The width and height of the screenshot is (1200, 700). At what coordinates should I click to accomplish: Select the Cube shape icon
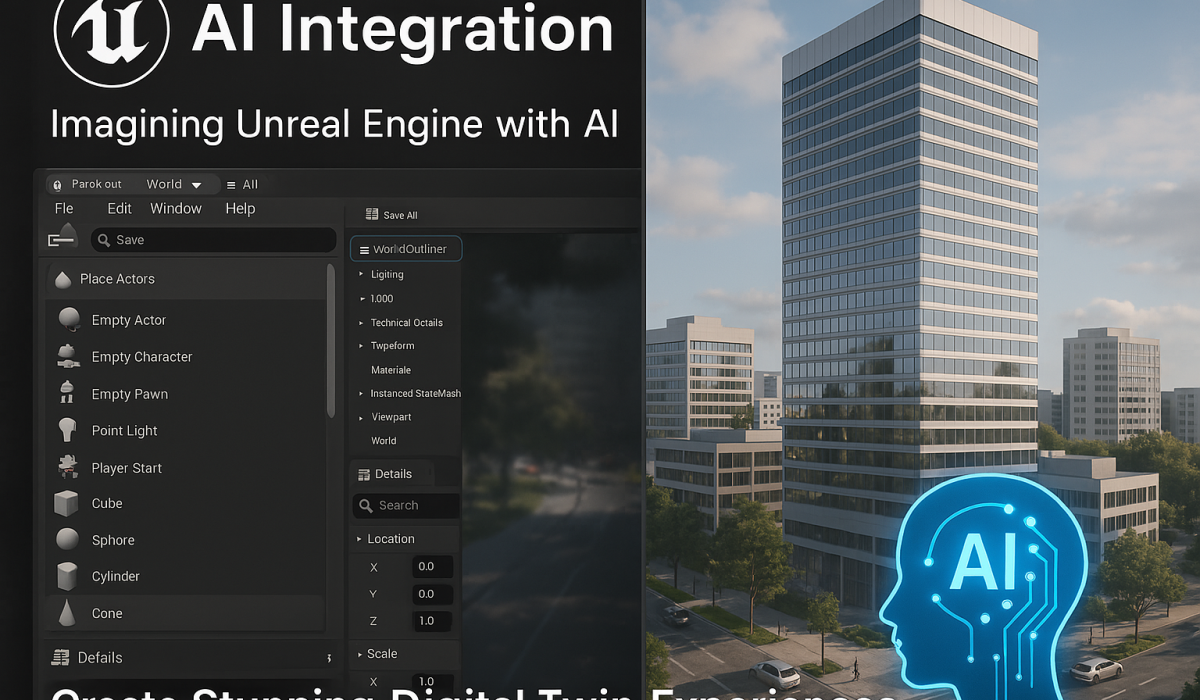67,503
